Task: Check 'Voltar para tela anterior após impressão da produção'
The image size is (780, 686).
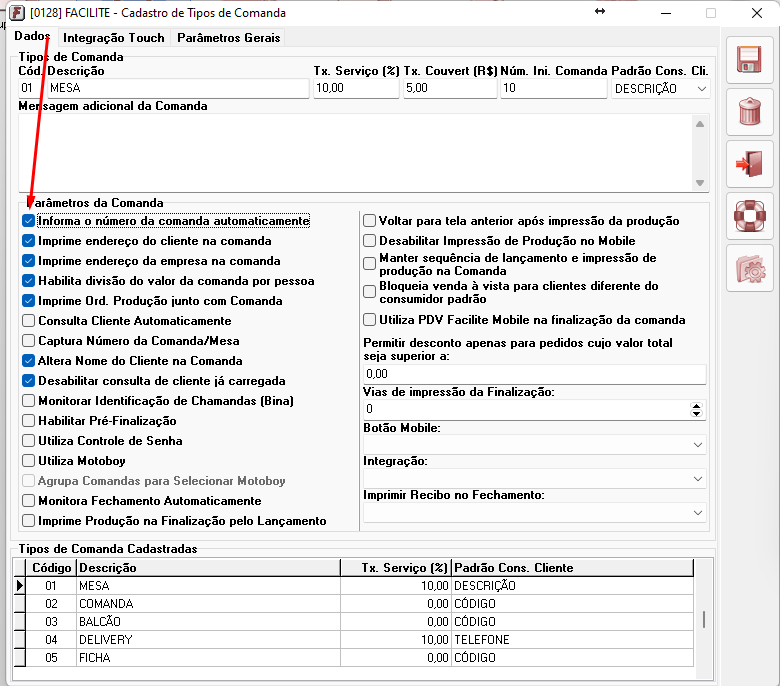Action: pos(369,221)
